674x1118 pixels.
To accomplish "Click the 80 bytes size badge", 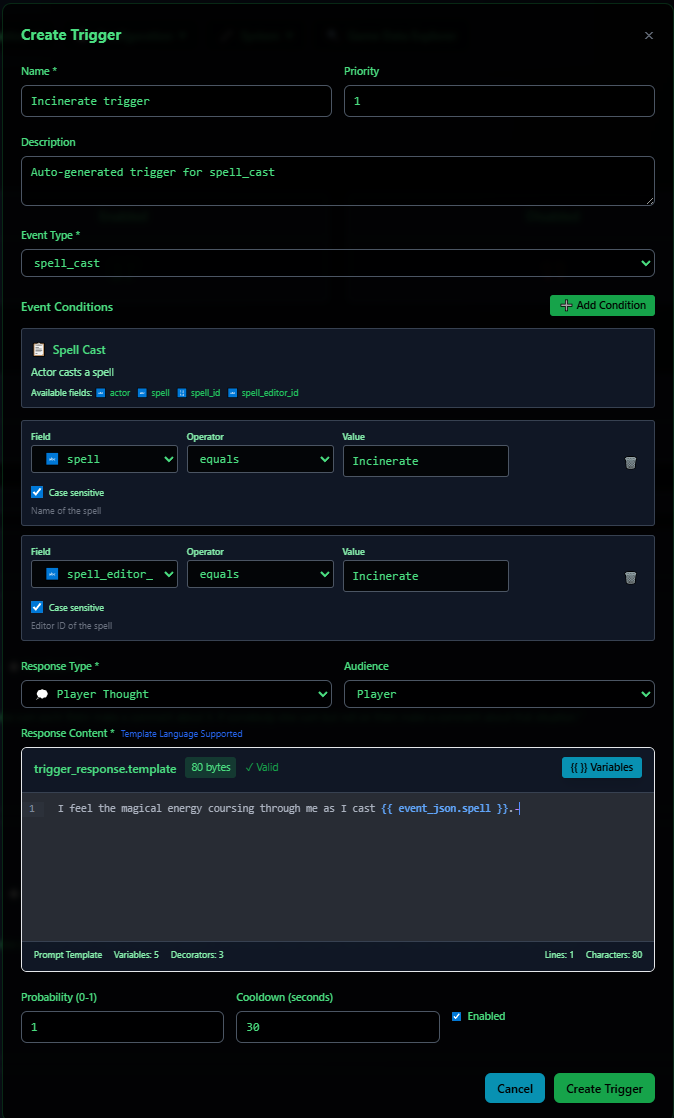I will click(x=210, y=768).
